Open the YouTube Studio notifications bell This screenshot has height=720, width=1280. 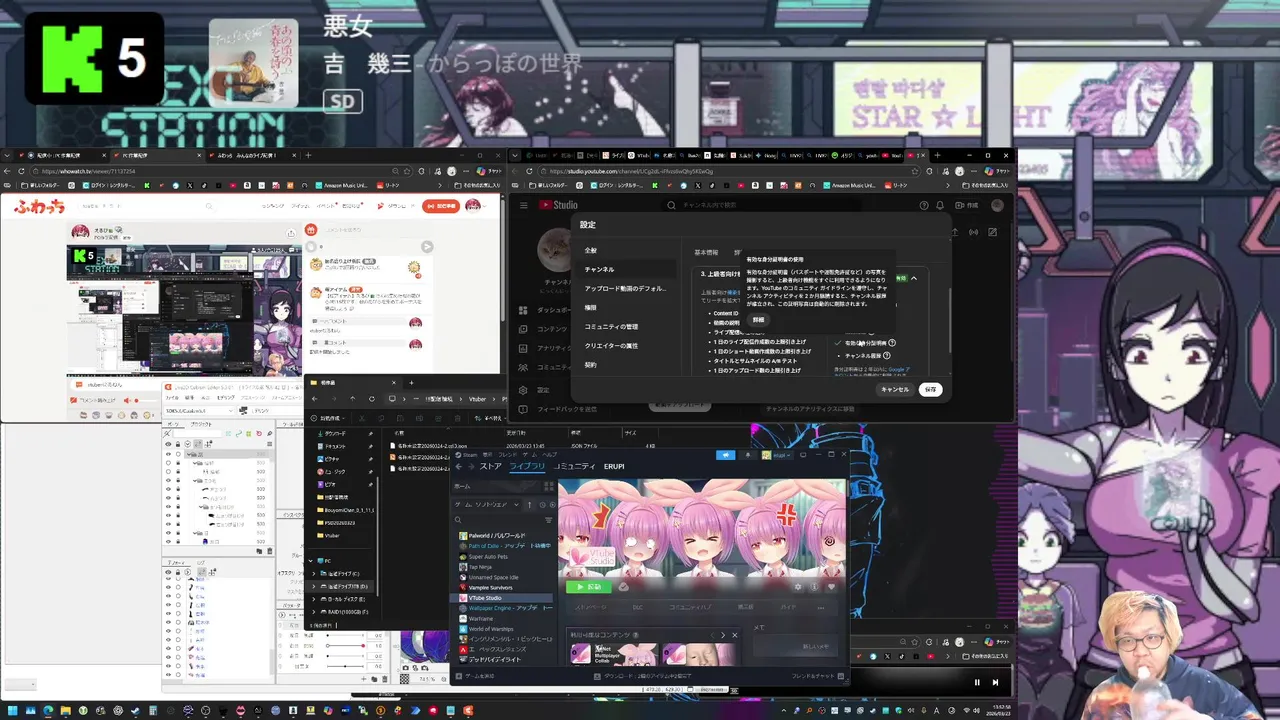point(940,205)
